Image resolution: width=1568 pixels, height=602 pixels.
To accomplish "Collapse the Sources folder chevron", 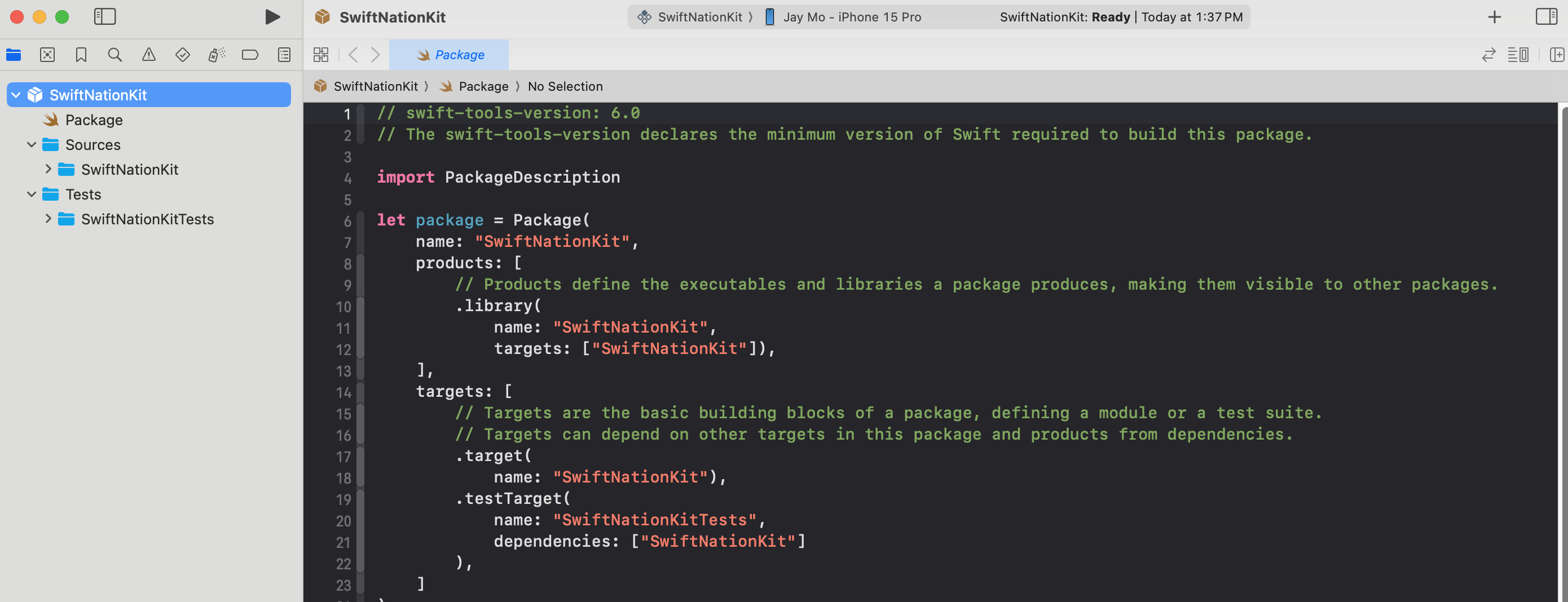I will pyautogui.click(x=32, y=145).
